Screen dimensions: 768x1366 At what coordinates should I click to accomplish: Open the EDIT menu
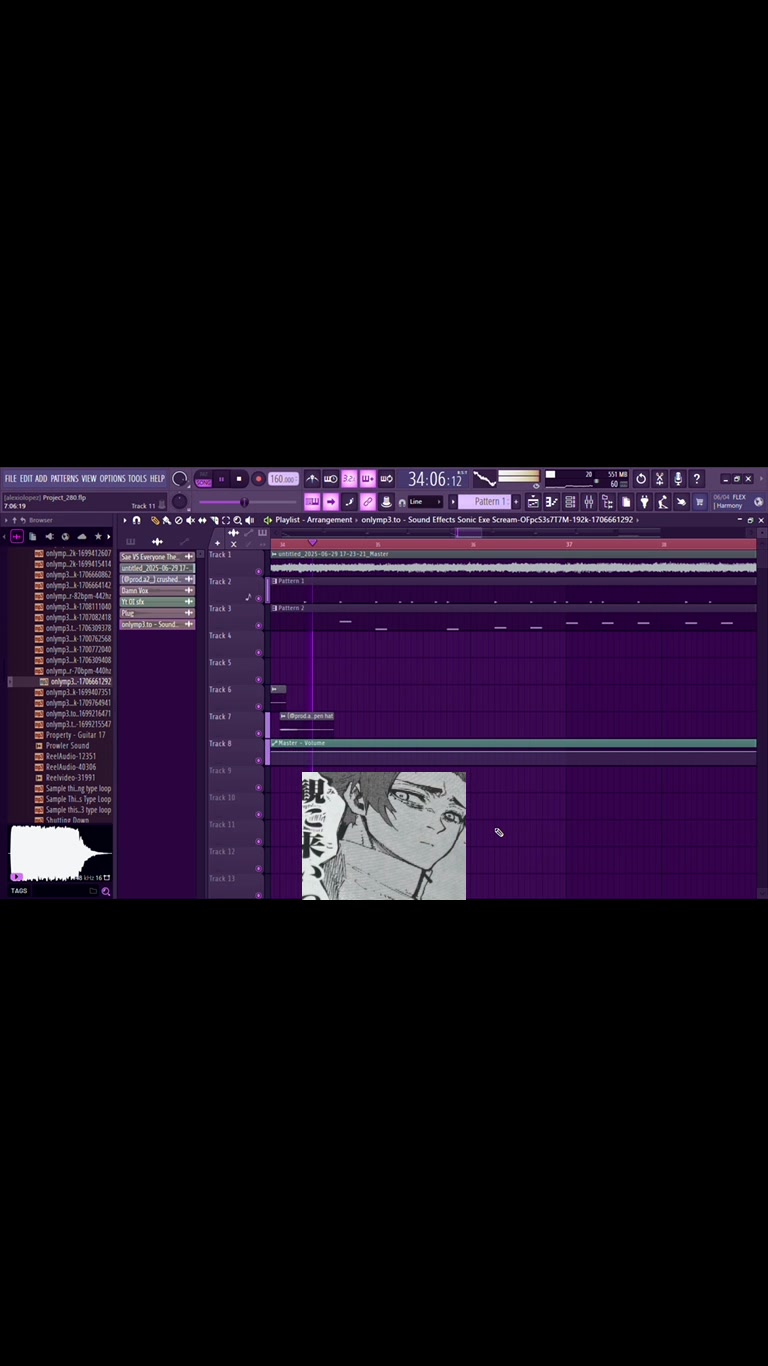tap(27, 478)
